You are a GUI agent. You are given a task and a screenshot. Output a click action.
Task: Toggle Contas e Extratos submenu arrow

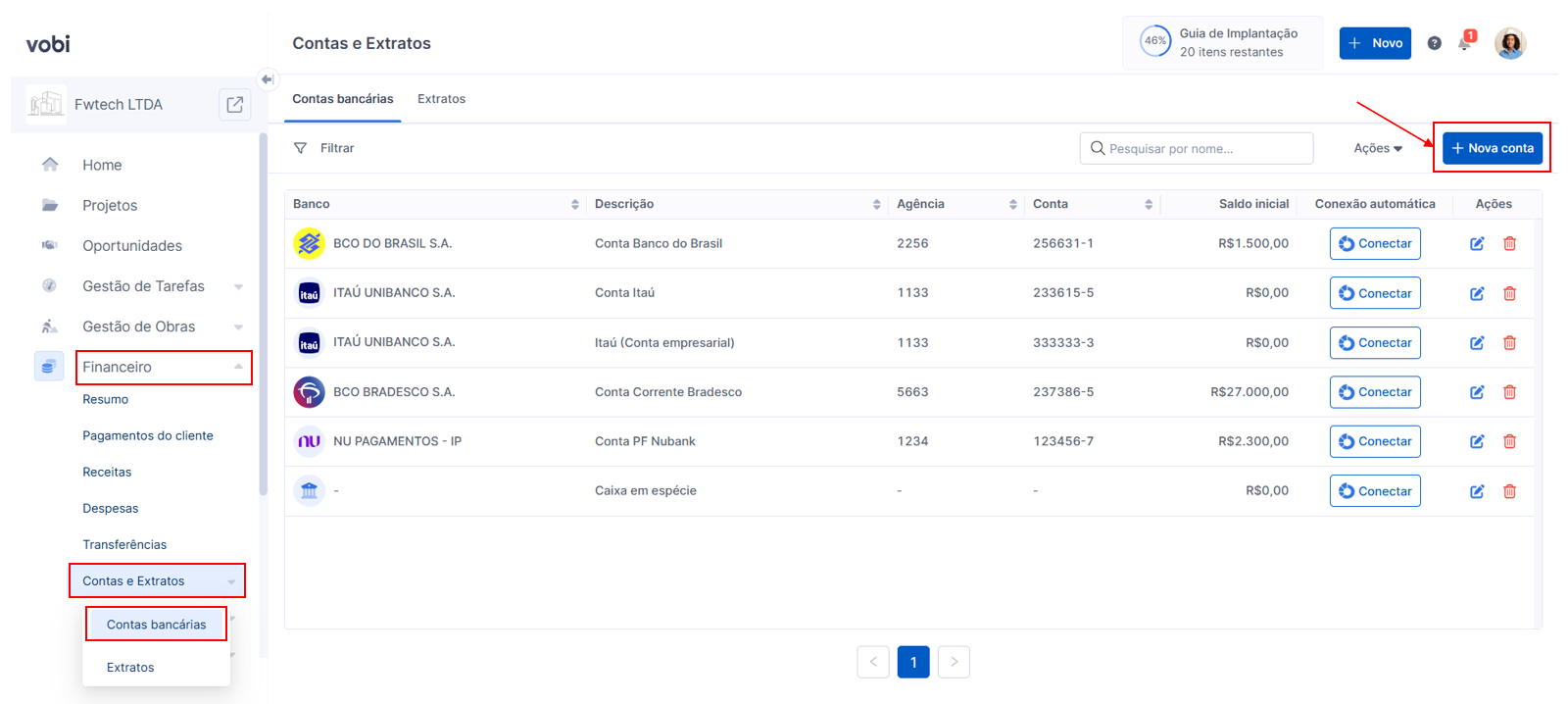point(231,581)
